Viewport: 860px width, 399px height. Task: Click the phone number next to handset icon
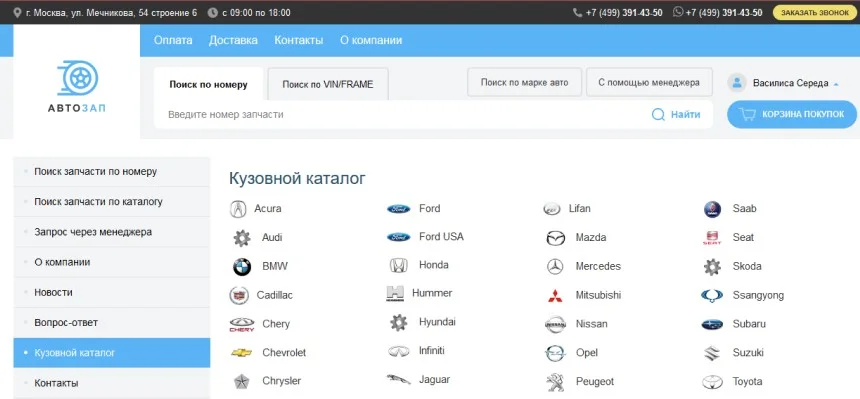click(624, 13)
